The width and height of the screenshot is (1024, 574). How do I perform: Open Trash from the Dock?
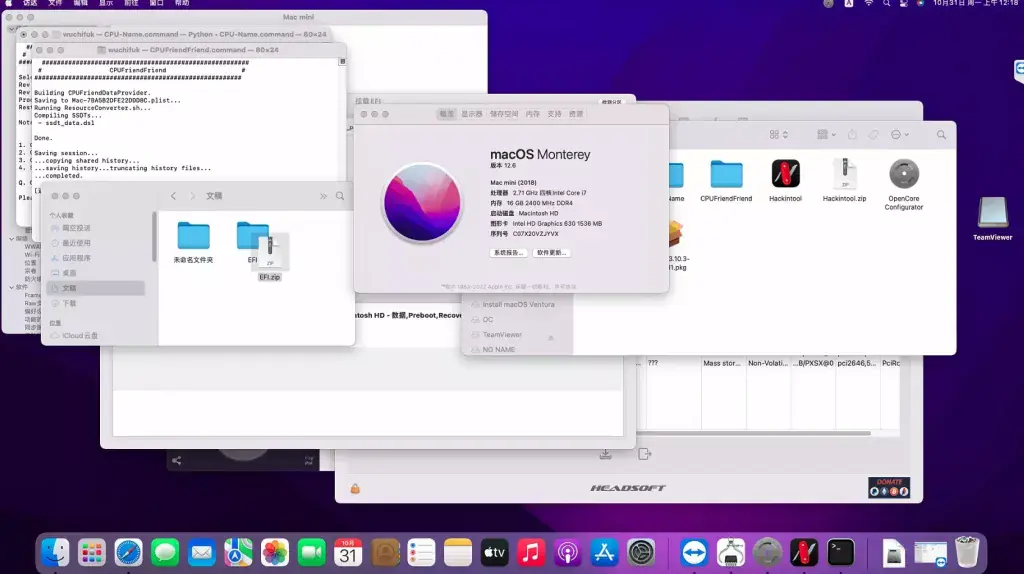tap(967, 553)
